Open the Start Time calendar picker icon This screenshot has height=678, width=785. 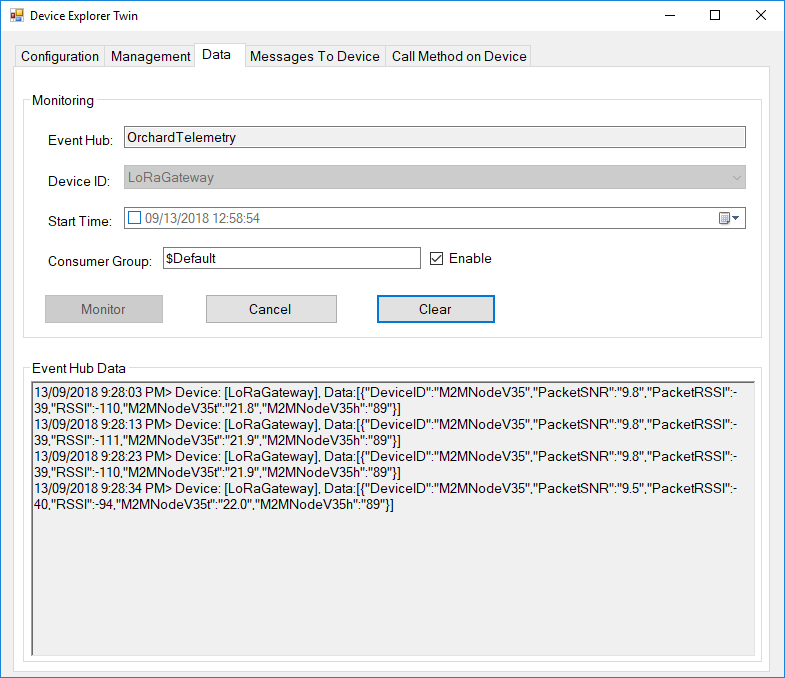729,219
